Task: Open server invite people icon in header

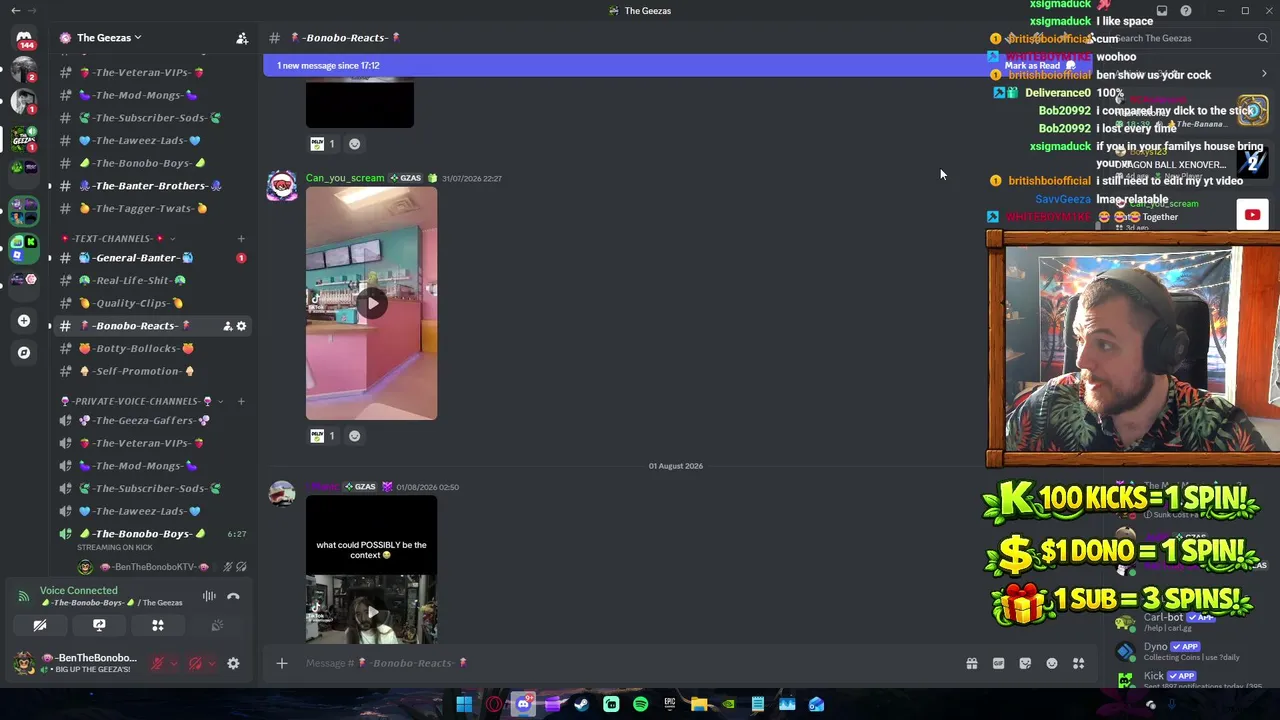Action: [242, 38]
